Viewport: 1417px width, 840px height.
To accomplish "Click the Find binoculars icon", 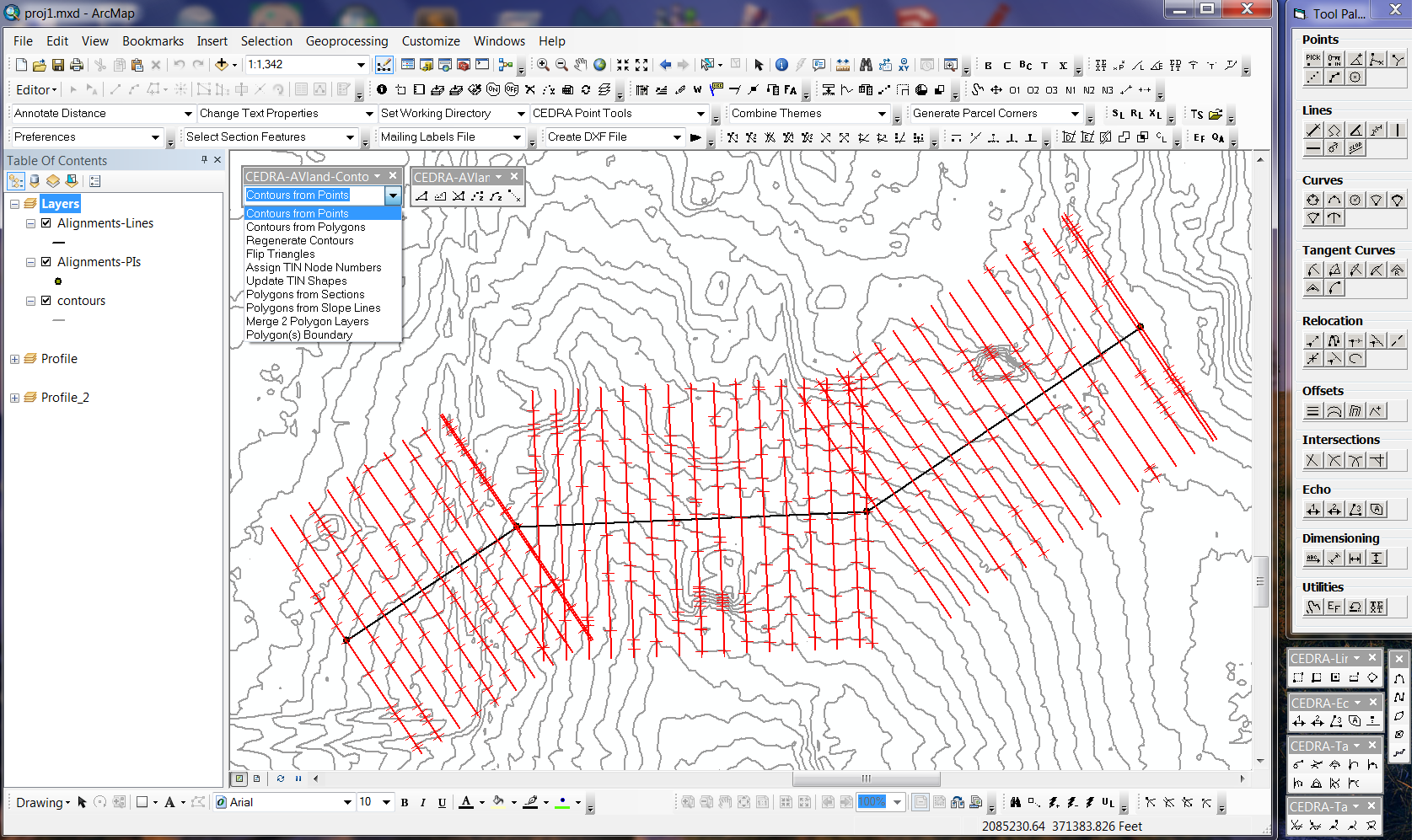I will (x=866, y=65).
